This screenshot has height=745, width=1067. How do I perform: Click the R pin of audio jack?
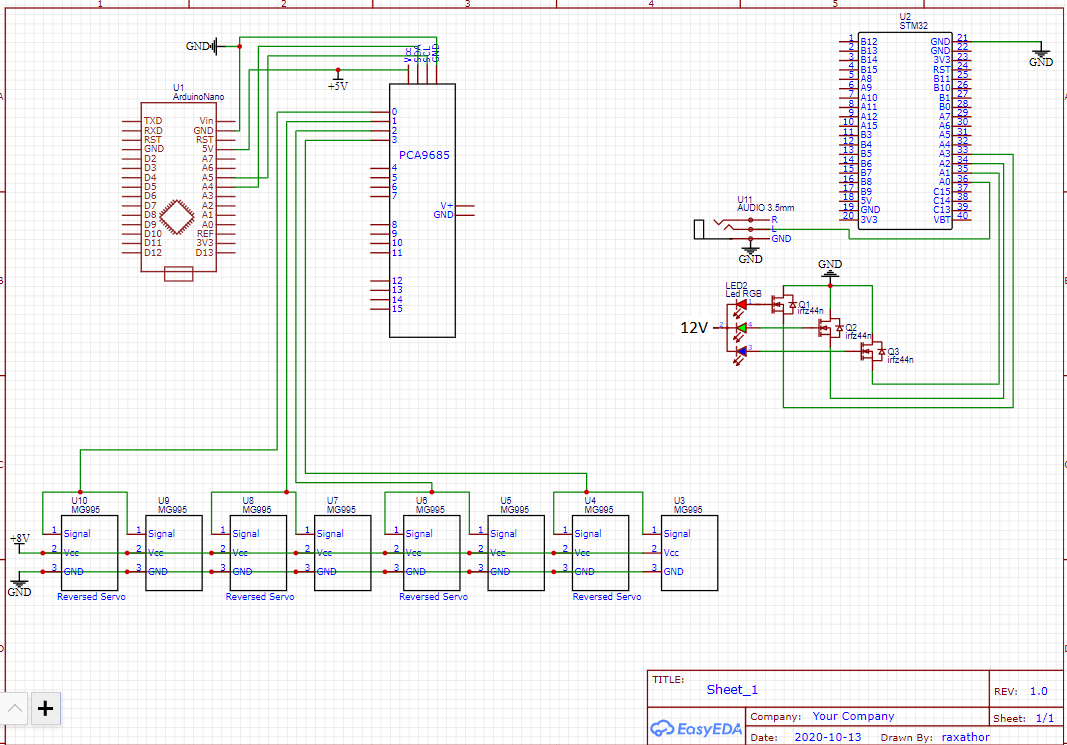[x=774, y=220]
